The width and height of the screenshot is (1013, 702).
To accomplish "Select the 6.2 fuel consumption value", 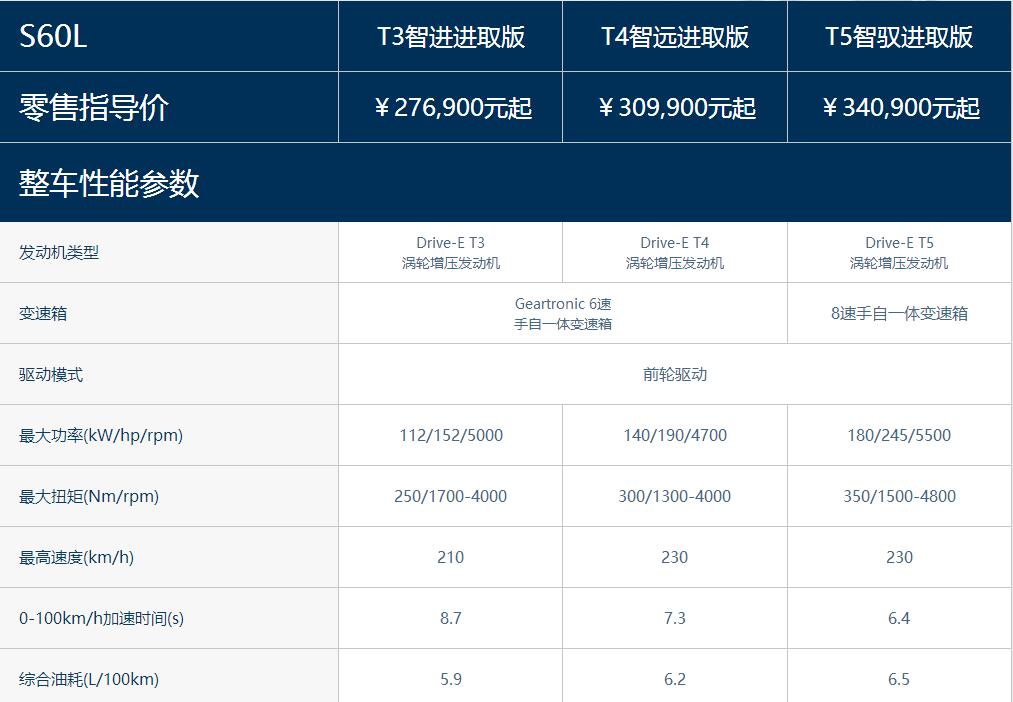I will click(675, 679).
